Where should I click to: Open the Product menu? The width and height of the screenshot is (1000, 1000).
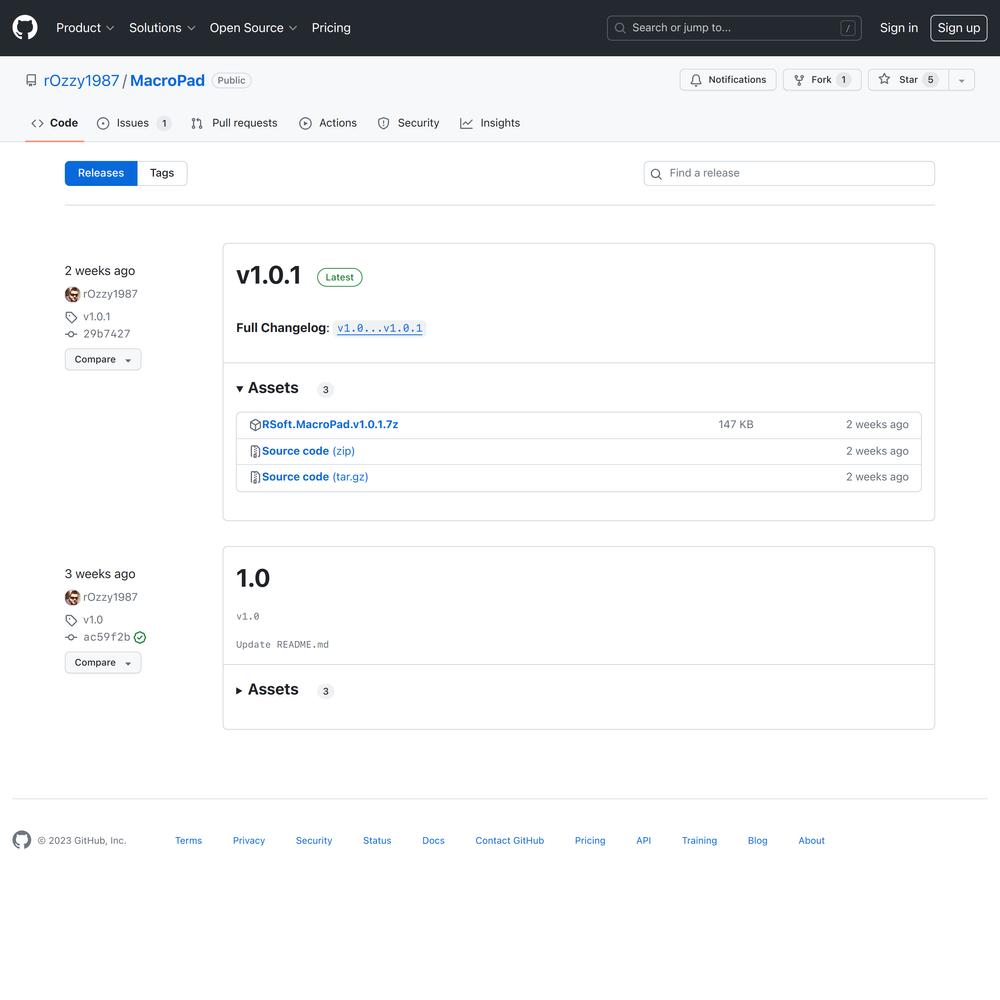coord(85,28)
